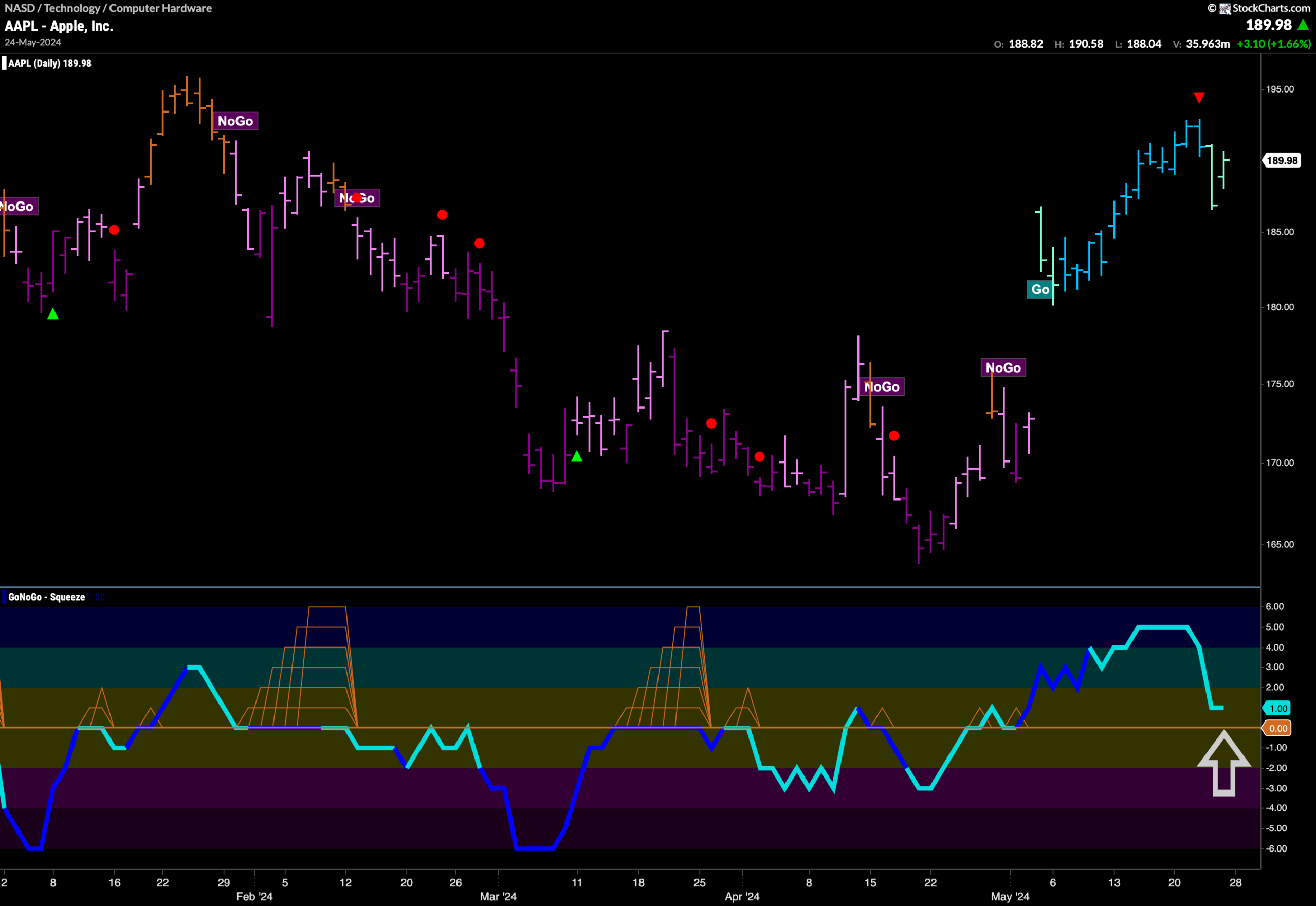The height and width of the screenshot is (906, 1316).
Task: Click the red dot beside the mid-April NoGo label
Action: [x=894, y=436]
